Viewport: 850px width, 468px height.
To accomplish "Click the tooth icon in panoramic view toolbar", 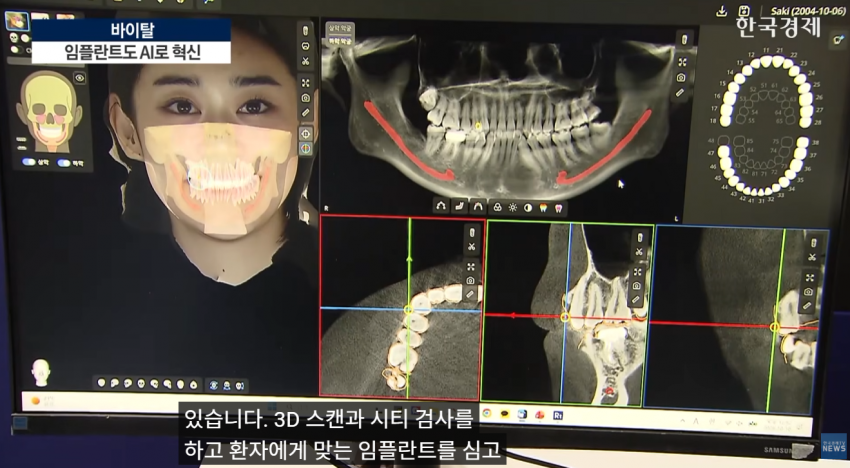I will (x=684, y=40).
